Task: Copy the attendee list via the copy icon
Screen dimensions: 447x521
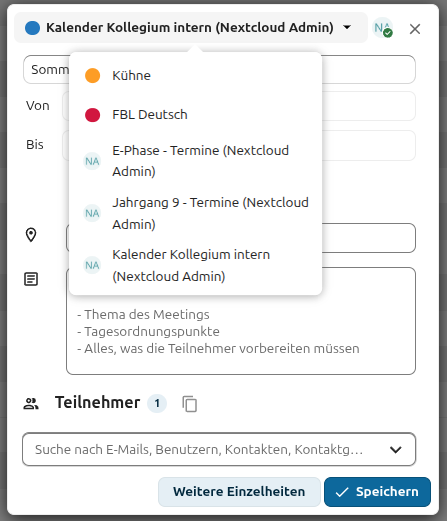Action: click(190, 404)
